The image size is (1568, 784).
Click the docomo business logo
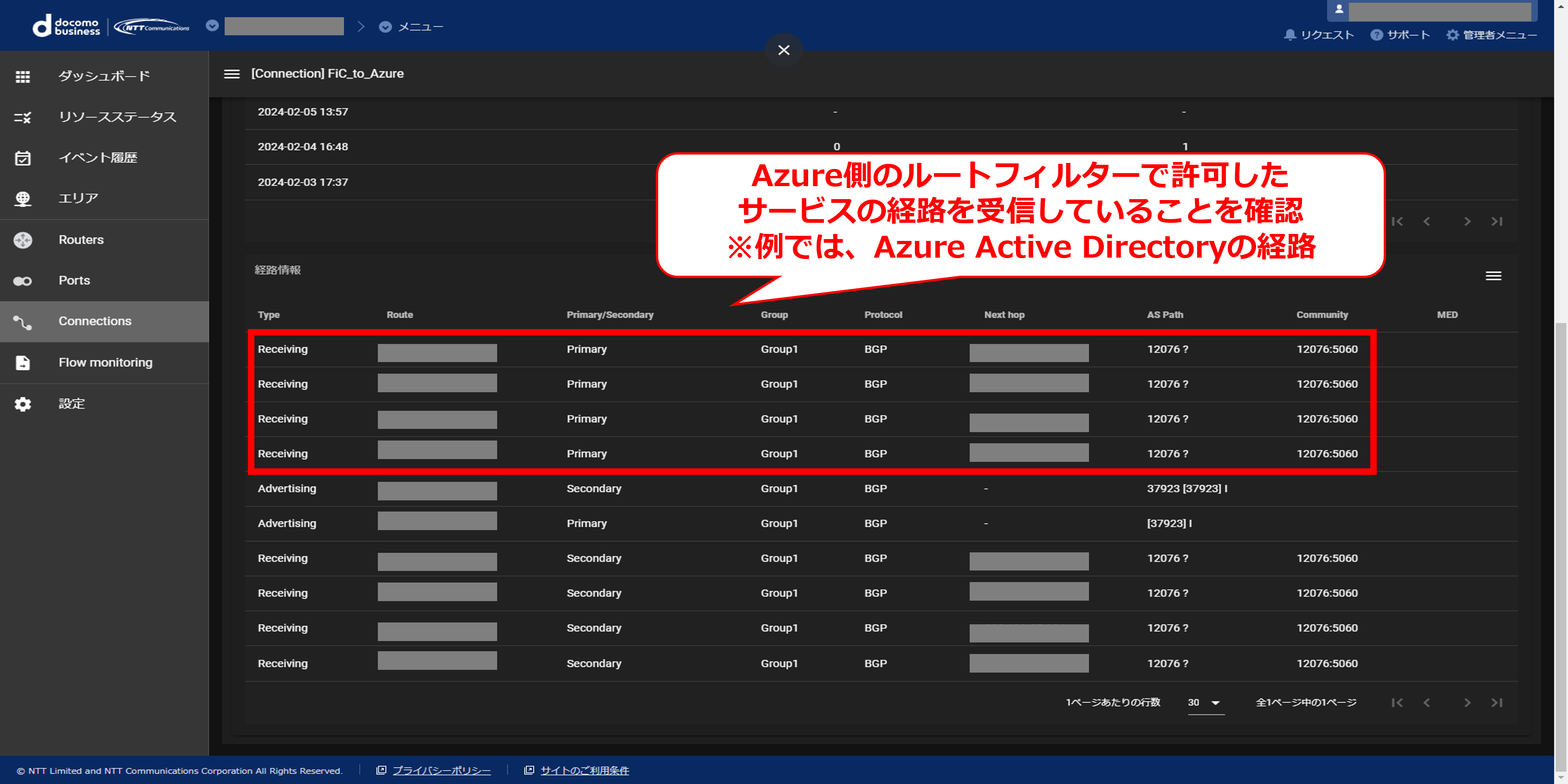click(x=66, y=26)
